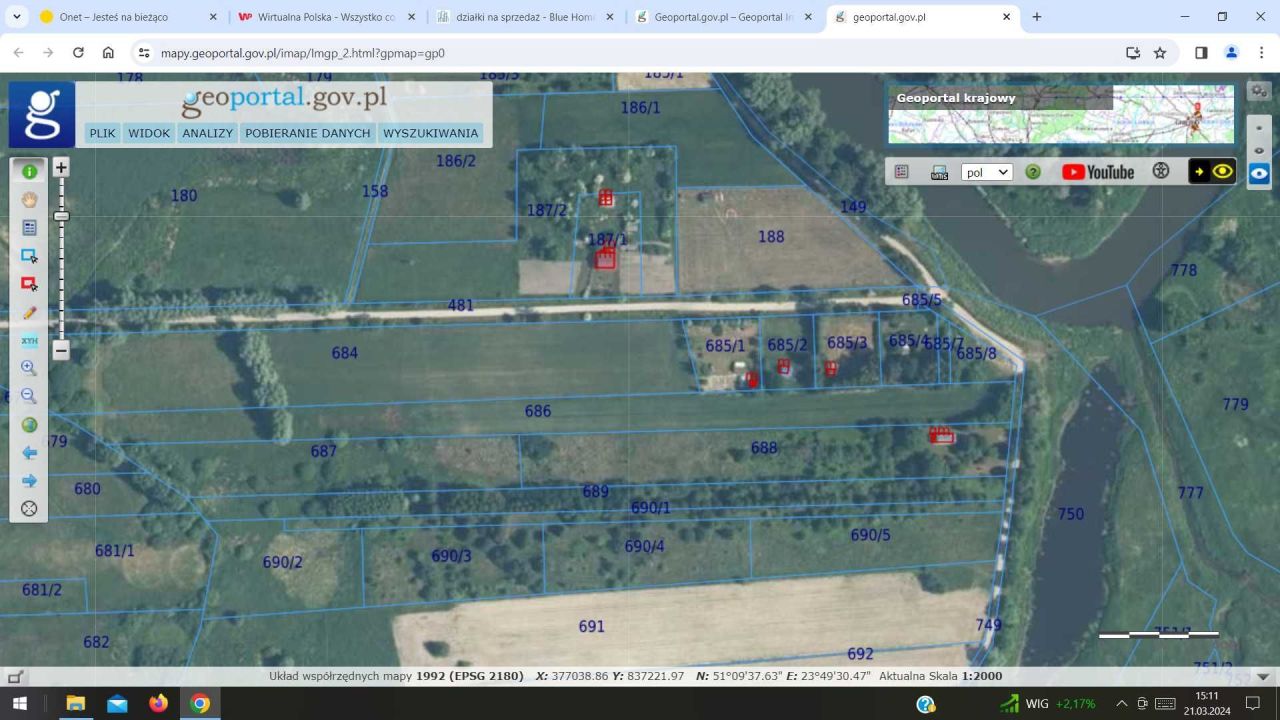Open the Chrome profile avatar

point(1232,53)
